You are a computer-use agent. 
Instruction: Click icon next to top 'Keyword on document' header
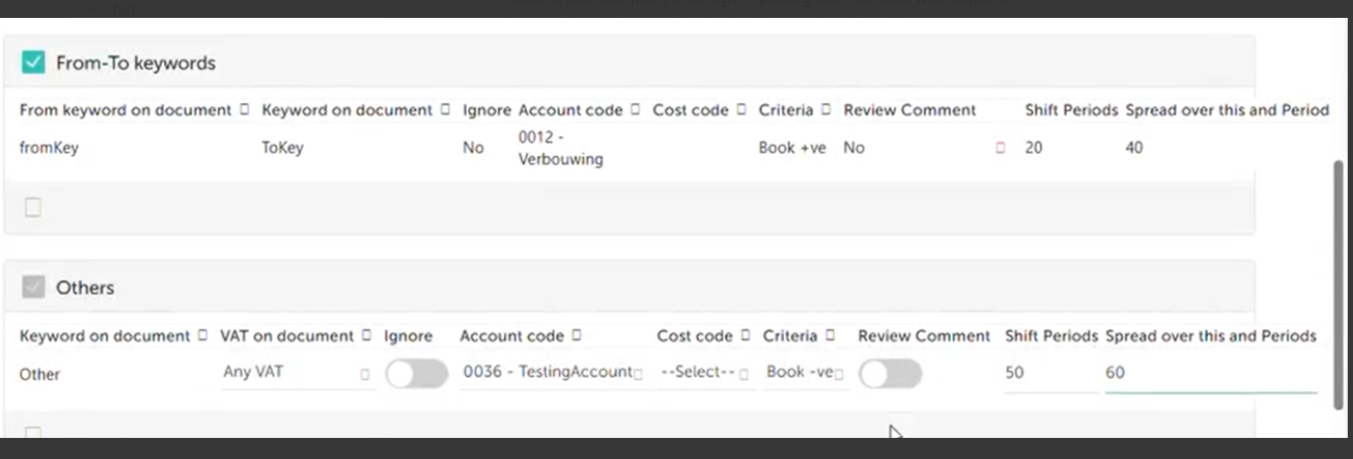[445, 110]
